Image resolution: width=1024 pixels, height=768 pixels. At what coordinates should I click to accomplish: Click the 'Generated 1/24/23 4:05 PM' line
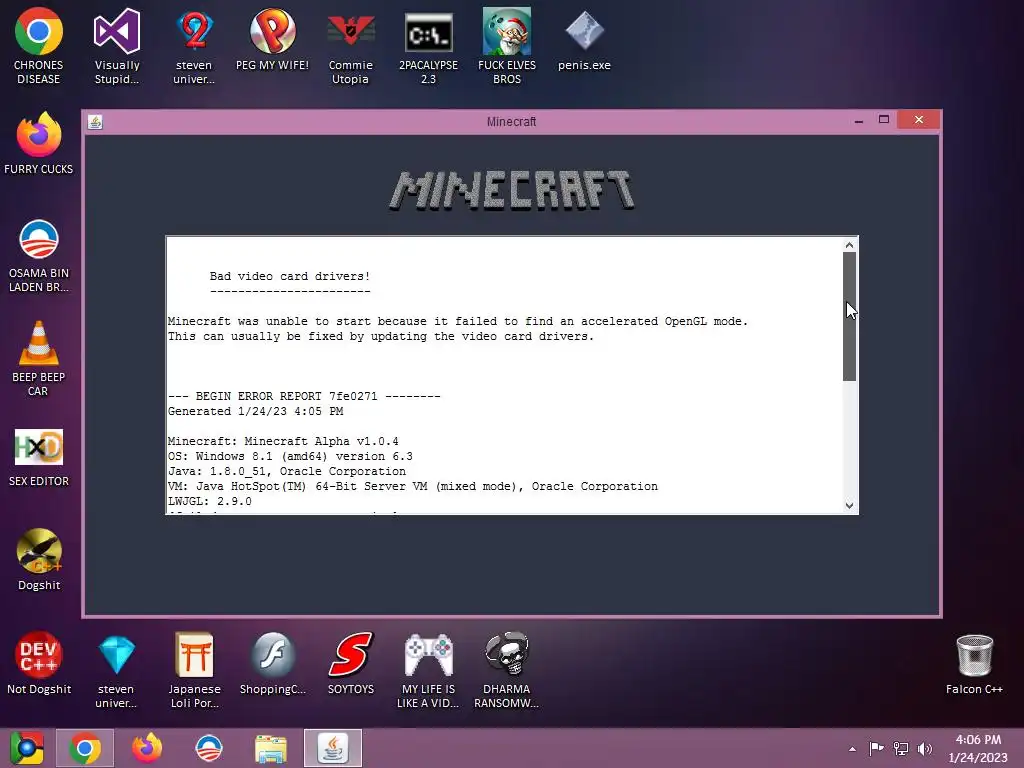[x=255, y=411]
